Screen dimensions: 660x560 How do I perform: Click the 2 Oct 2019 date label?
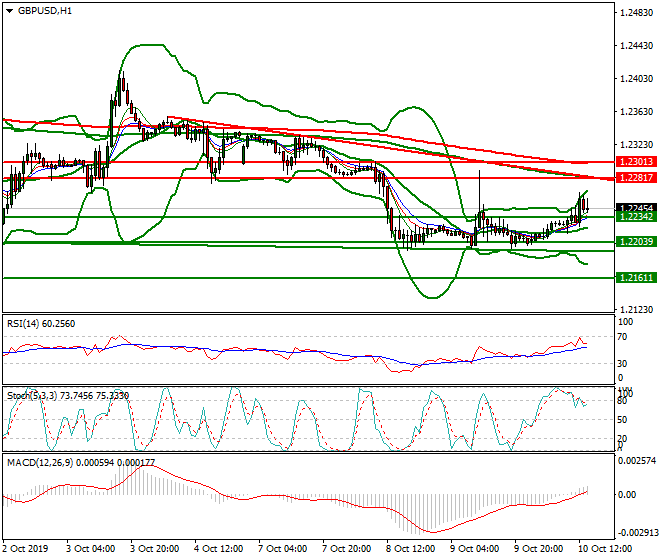pyautogui.click(x=24, y=549)
